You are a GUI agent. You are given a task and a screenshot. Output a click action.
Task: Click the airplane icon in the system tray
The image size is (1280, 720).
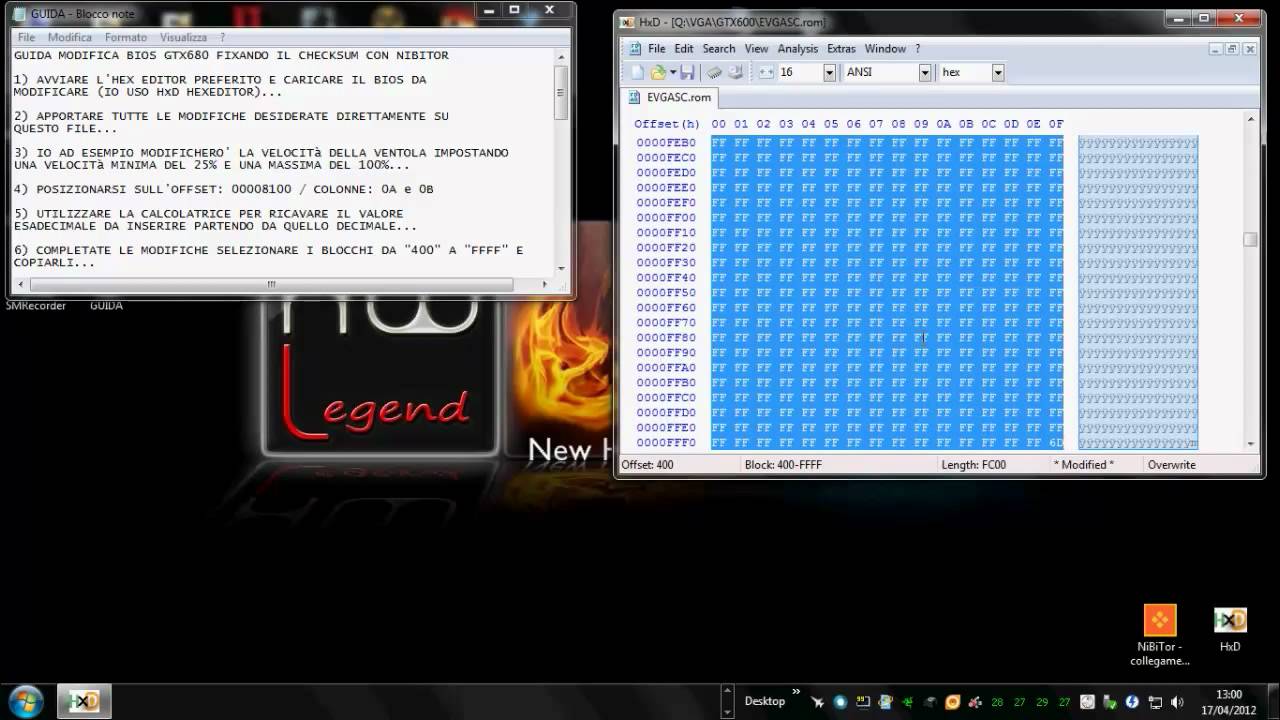[818, 702]
